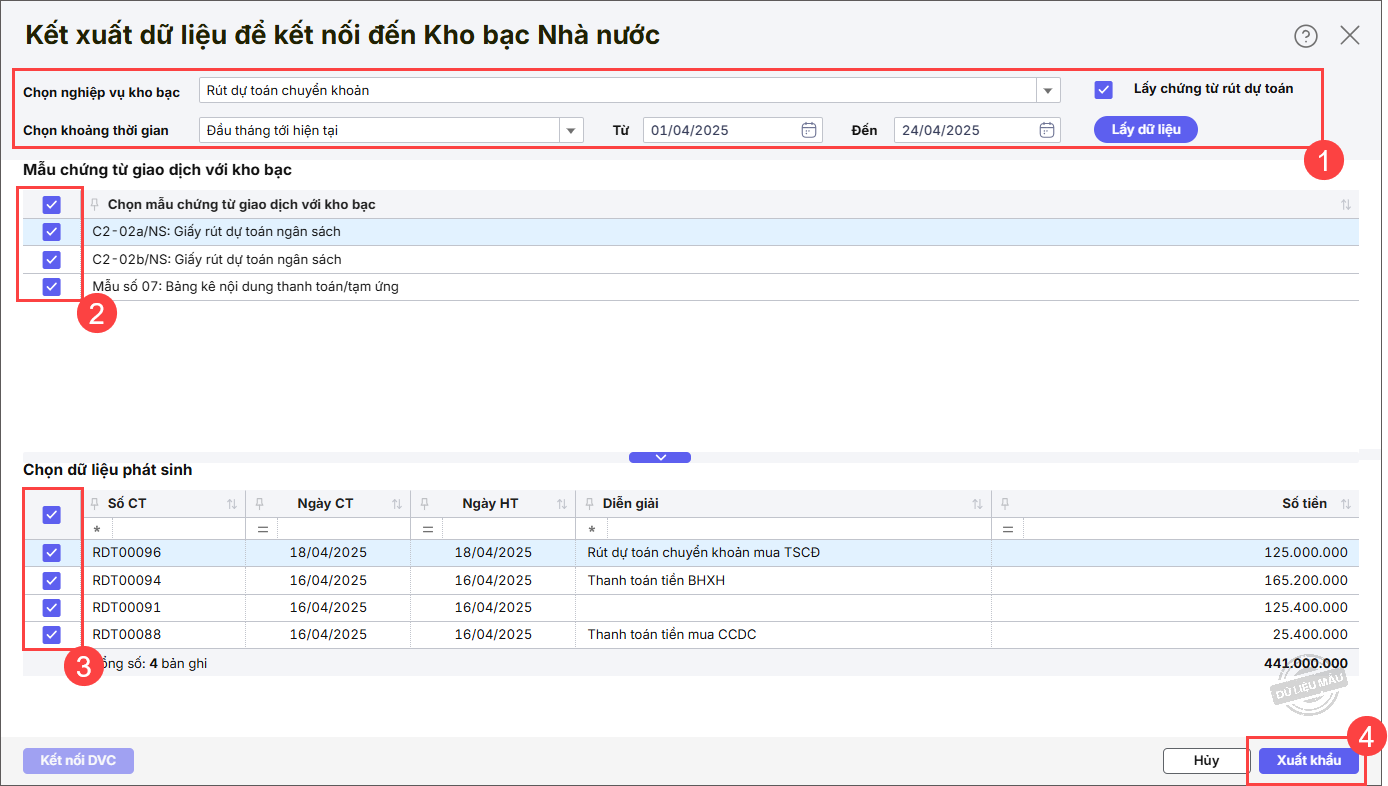
Task: Sort the Ngày CT column
Action: (397, 504)
